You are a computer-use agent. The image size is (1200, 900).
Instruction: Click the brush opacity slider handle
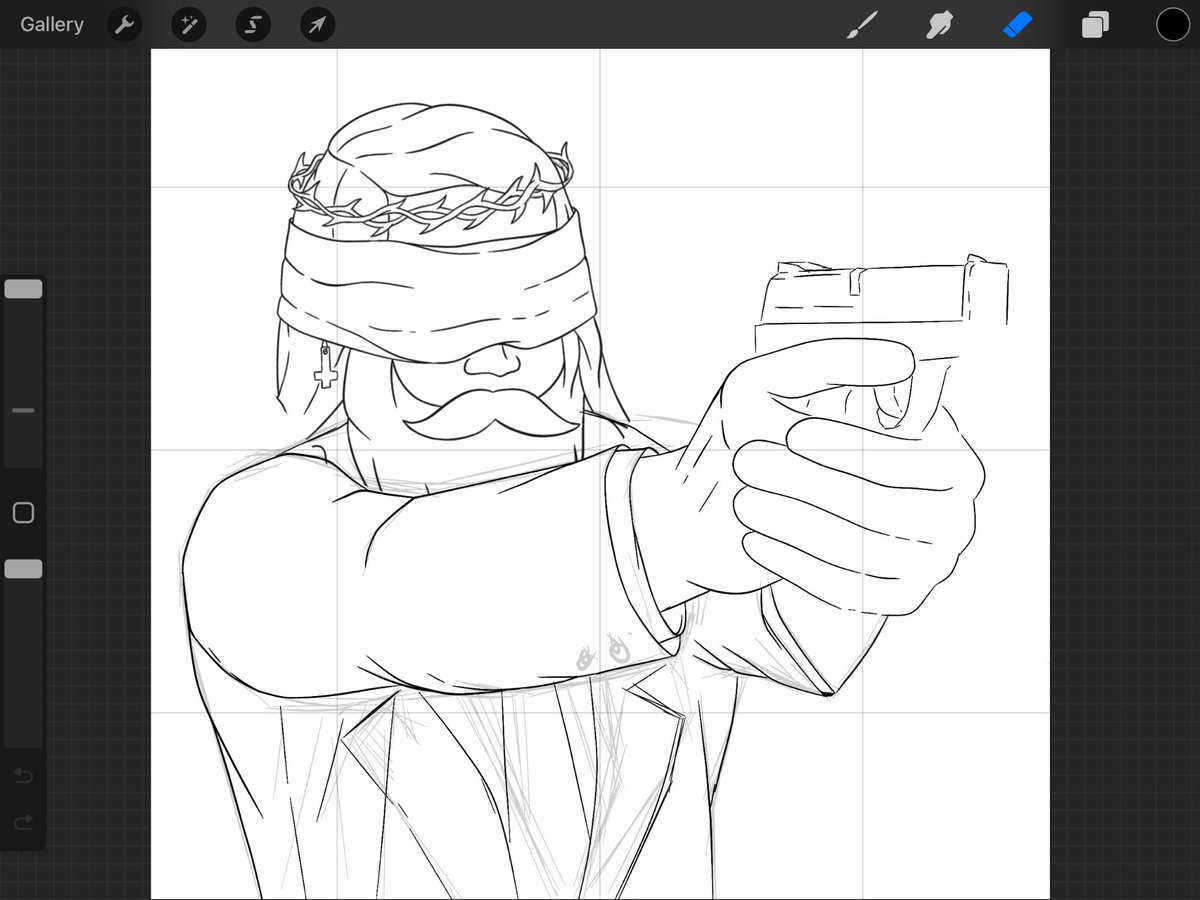click(23, 569)
